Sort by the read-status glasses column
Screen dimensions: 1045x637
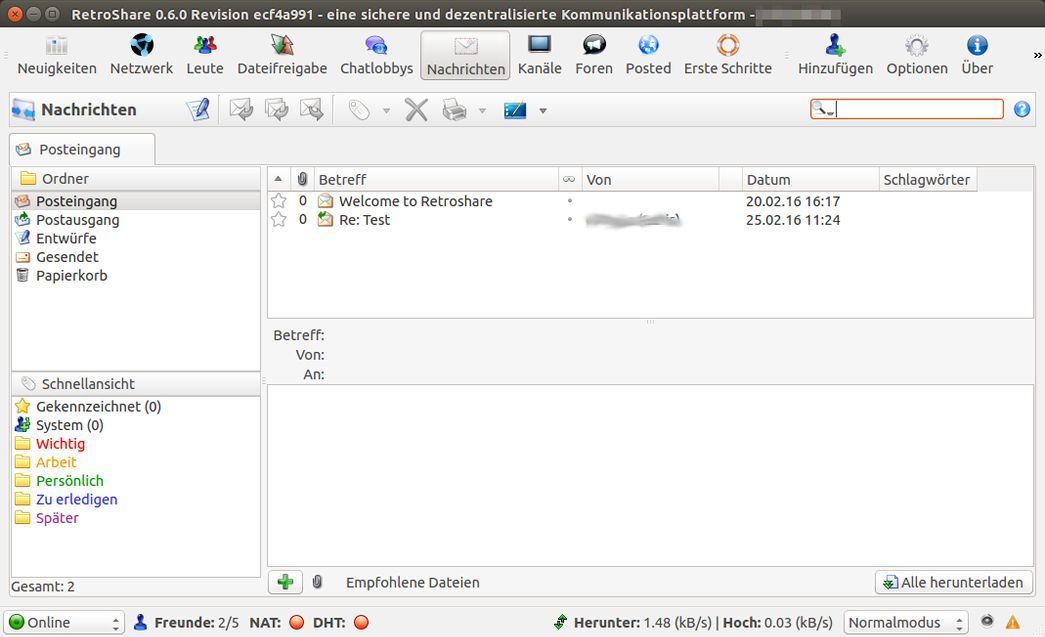tap(569, 179)
